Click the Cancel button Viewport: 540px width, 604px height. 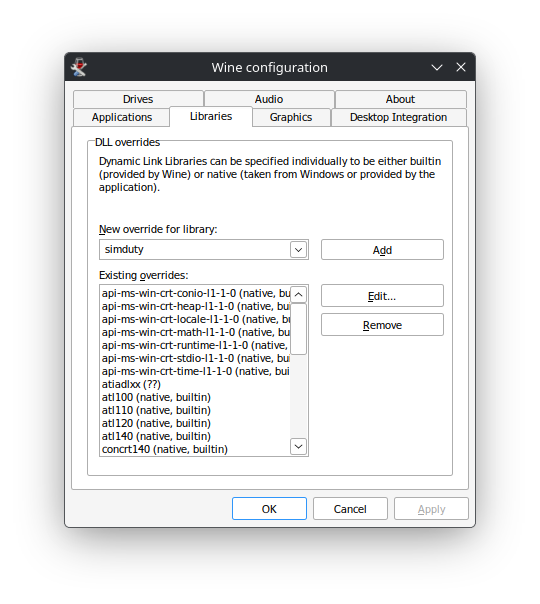(350, 509)
